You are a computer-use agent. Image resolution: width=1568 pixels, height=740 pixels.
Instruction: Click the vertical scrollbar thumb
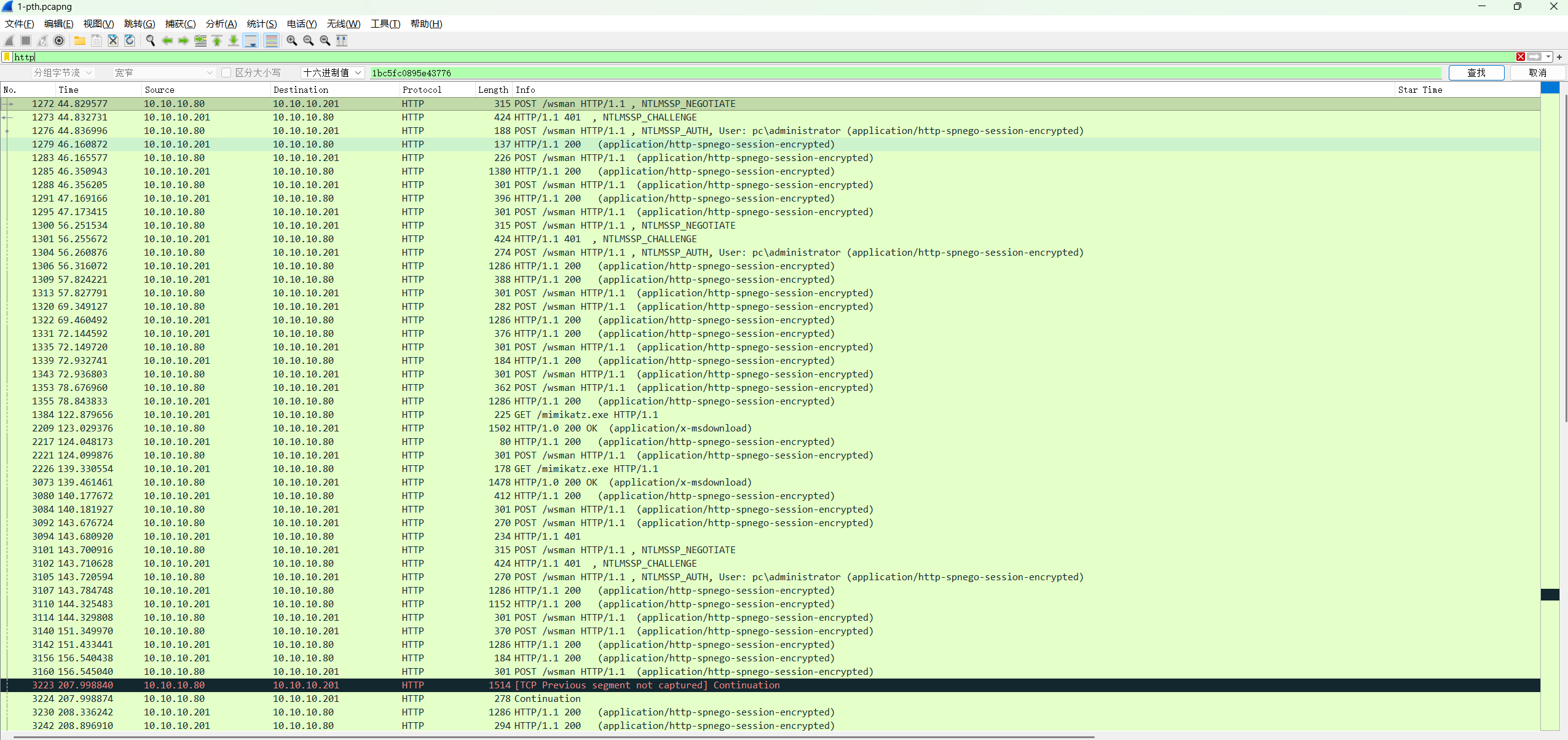(x=1565, y=258)
